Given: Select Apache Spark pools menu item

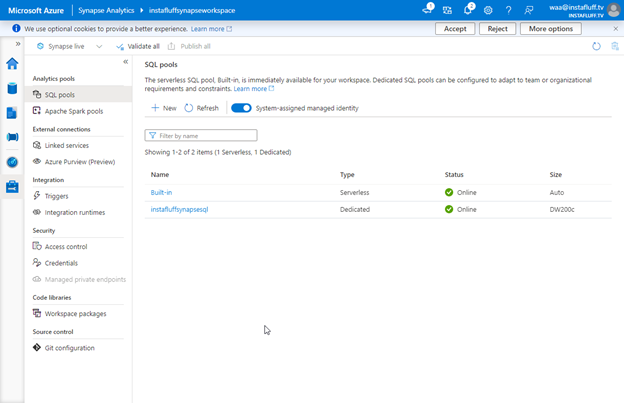Looking at the screenshot, I should [x=78, y=111].
